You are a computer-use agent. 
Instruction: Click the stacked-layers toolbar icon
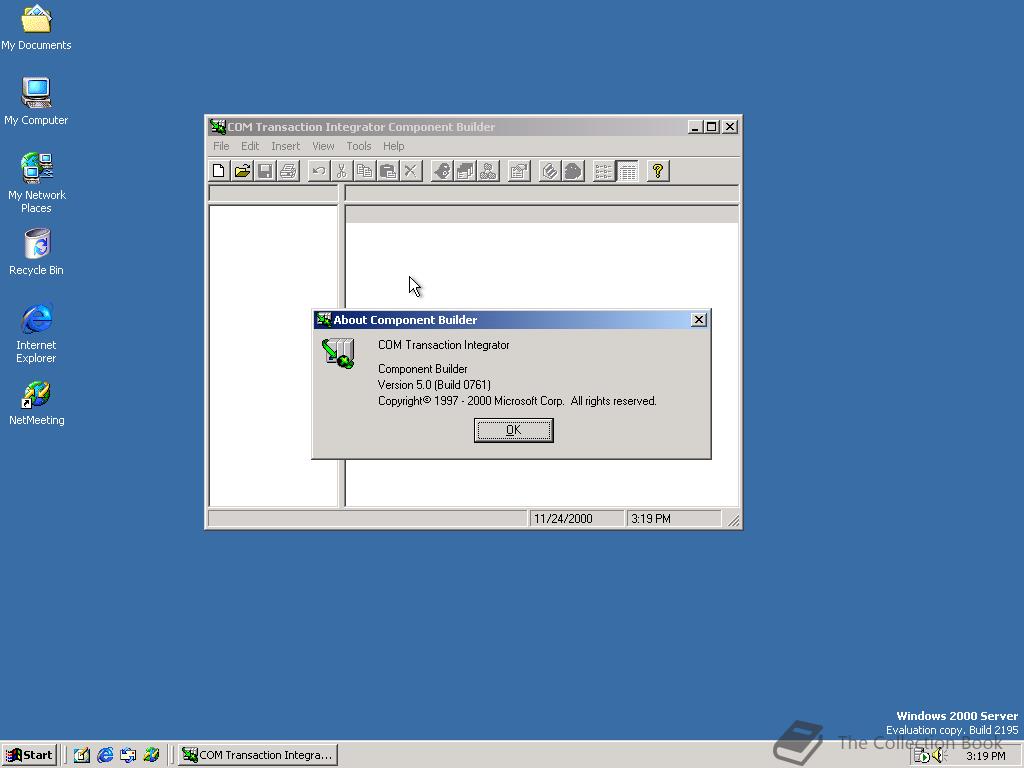[550, 171]
